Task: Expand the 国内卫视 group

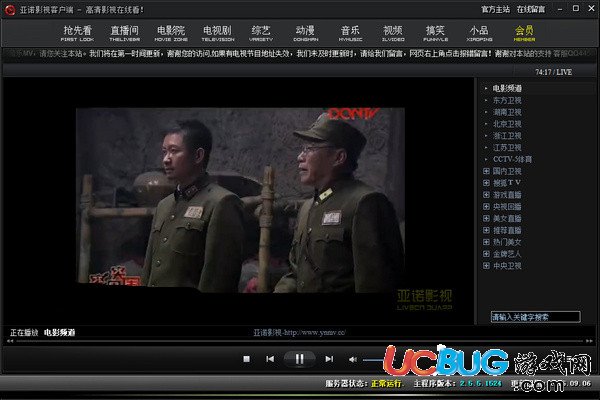Action: click(486, 171)
